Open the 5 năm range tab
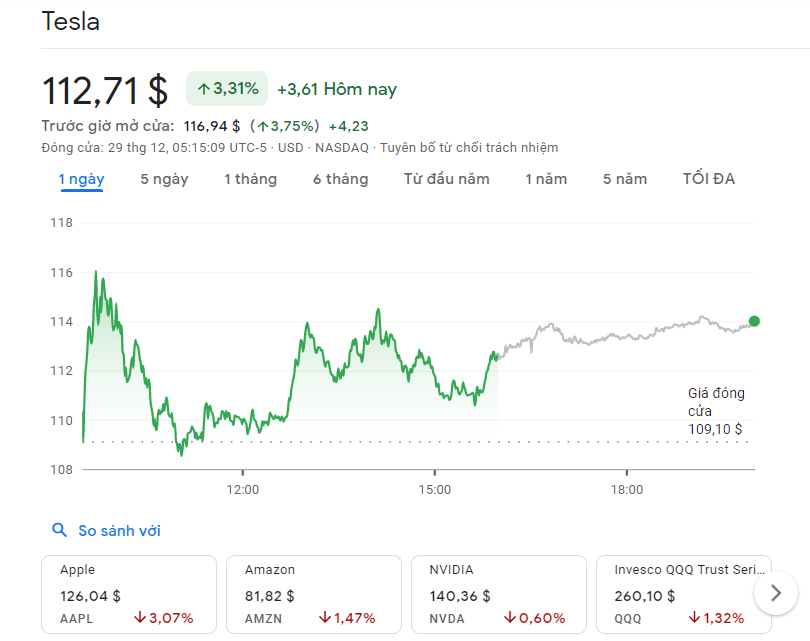Screen dimensions: 810x641 625,179
